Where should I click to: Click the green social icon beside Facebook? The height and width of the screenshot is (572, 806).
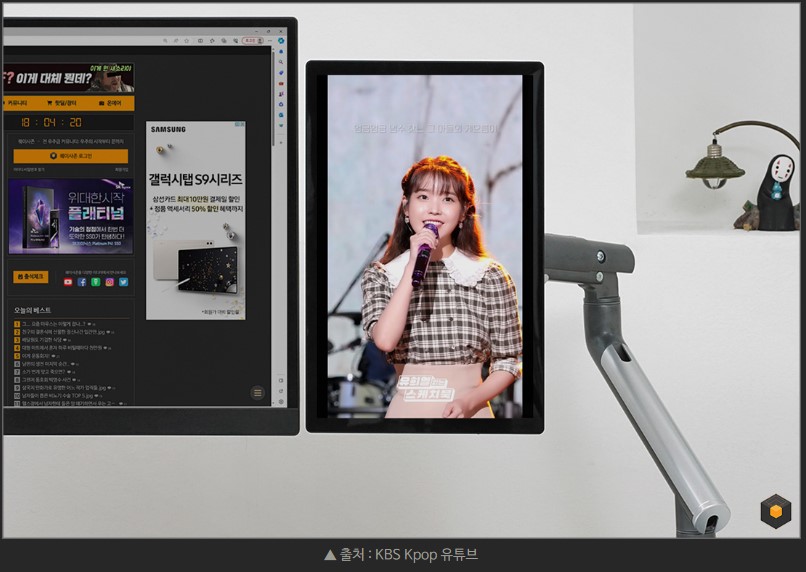pos(96,282)
